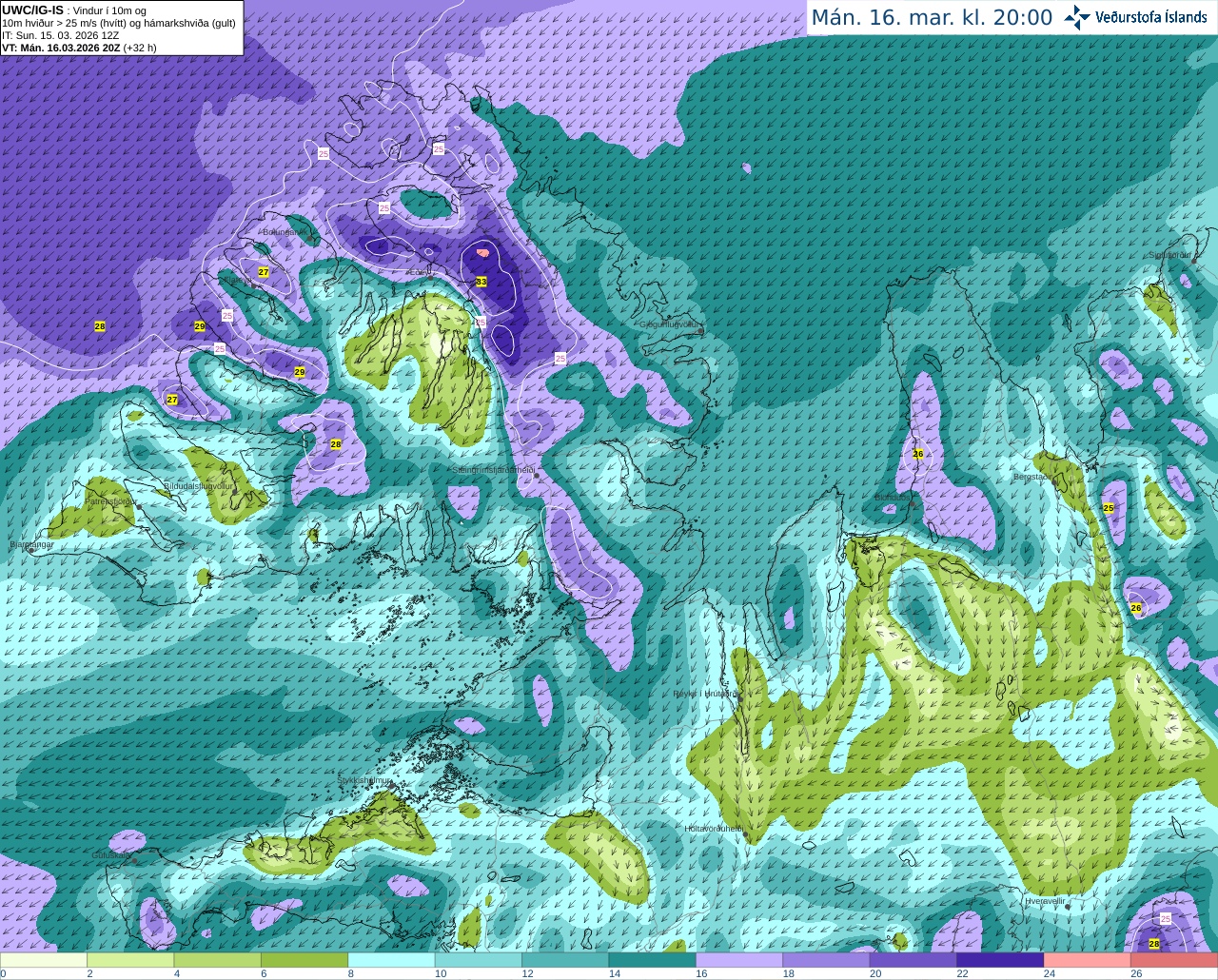The image size is (1218, 980).
Task: Click the Bolungarvík station label
Action: 284,232
